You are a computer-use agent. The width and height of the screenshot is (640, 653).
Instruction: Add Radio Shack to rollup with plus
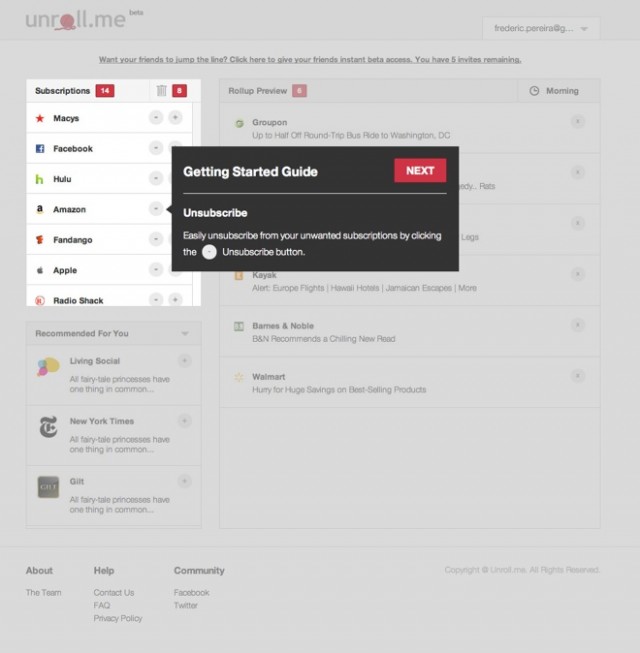click(x=175, y=299)
